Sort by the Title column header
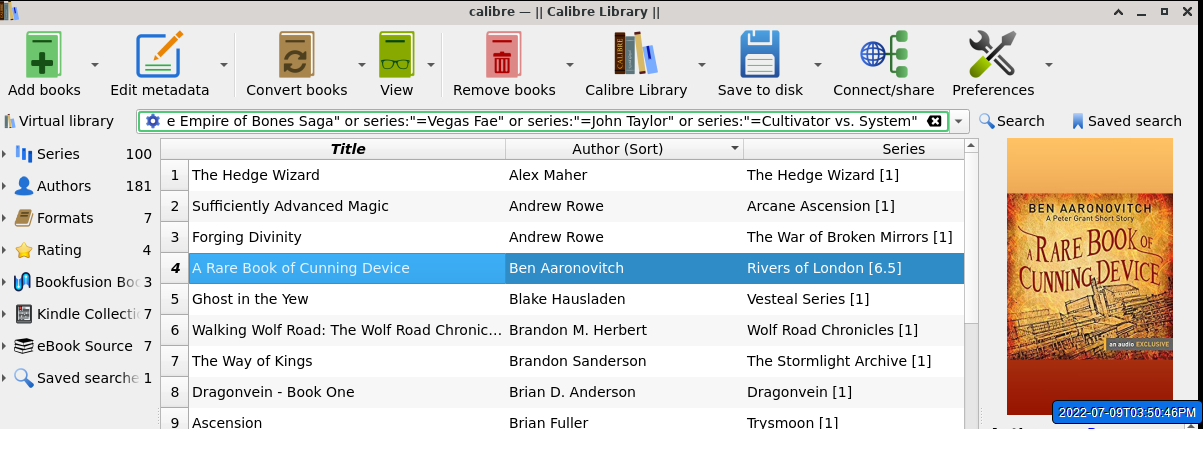 (347, 149)
